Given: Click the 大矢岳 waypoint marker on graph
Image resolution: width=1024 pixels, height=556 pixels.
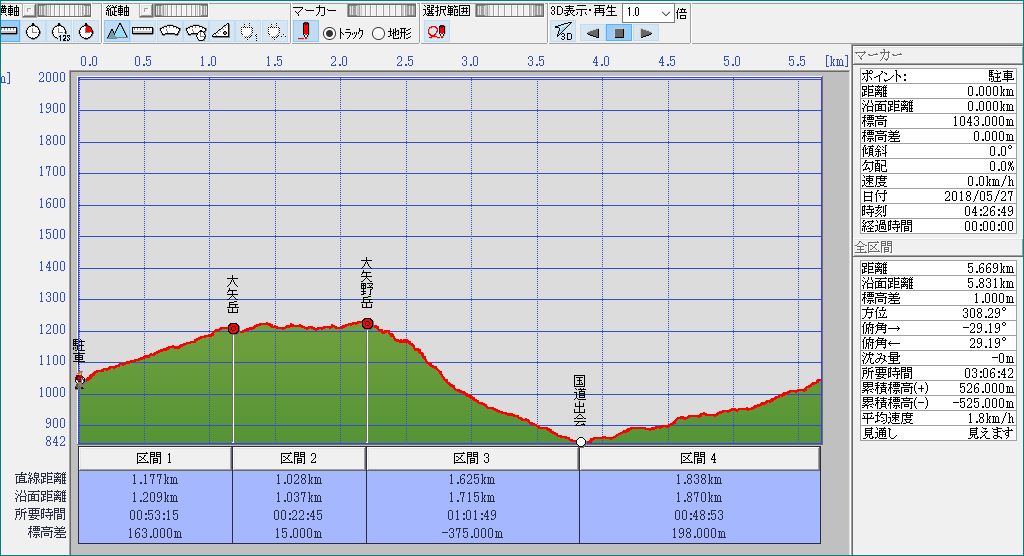Looking at the screenshot, I should [x=233, y=329].
